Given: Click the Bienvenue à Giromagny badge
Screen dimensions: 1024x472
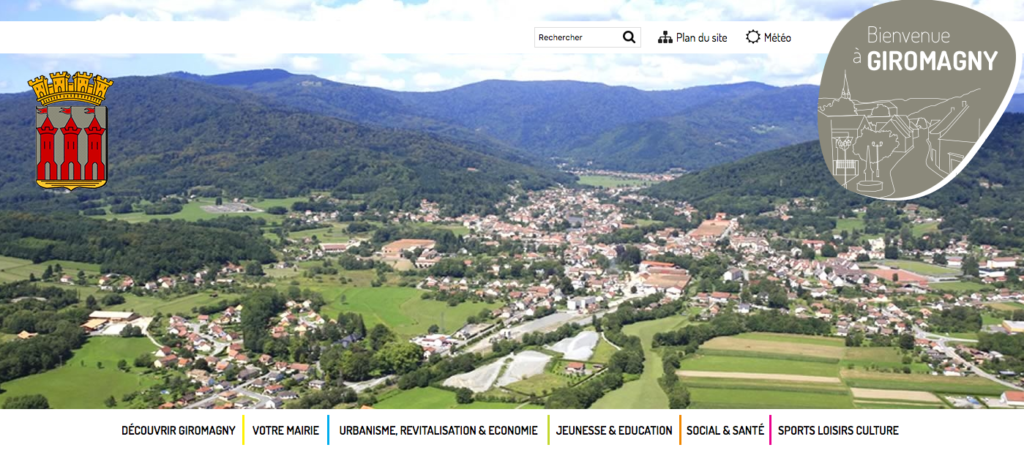Looking at the screenshot, I should coord(918,99).
